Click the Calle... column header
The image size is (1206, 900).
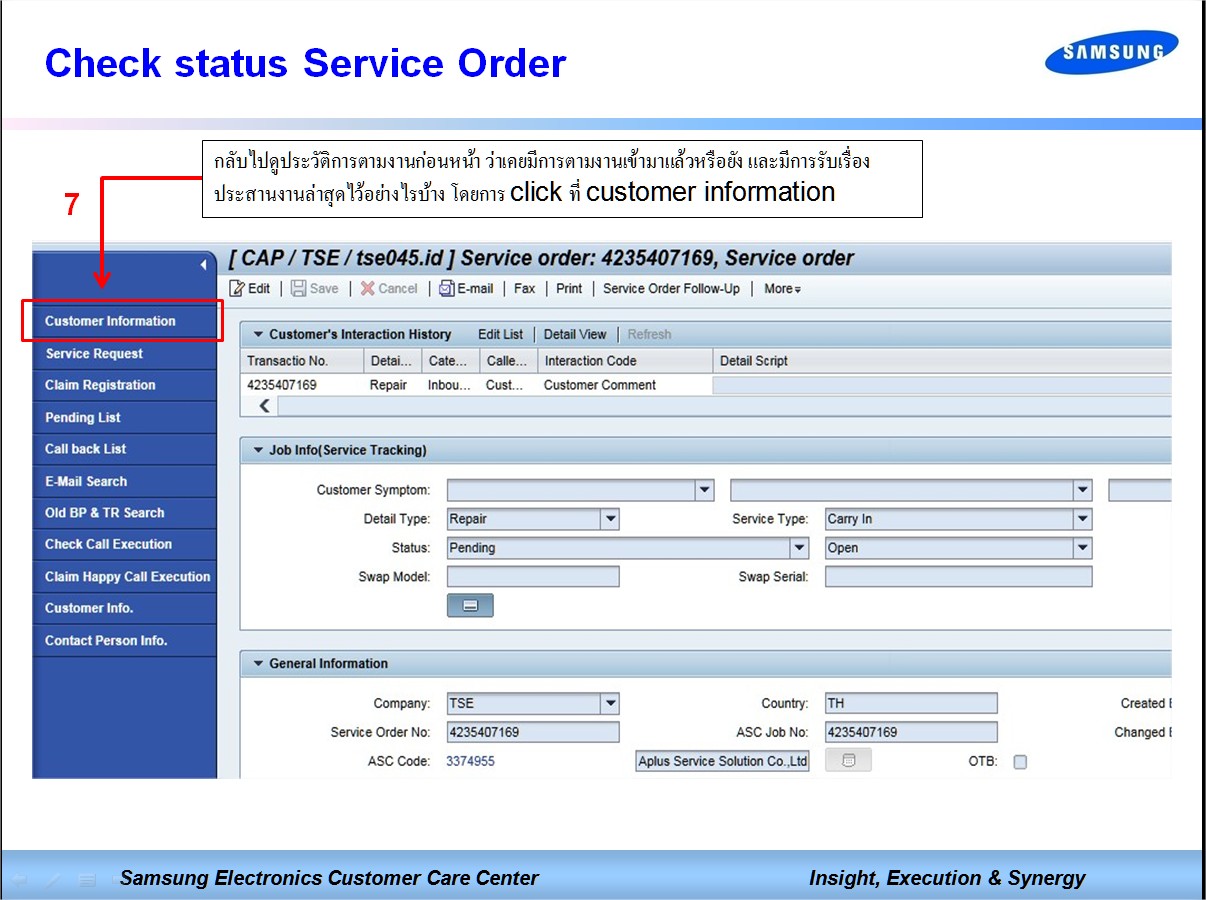509,361
